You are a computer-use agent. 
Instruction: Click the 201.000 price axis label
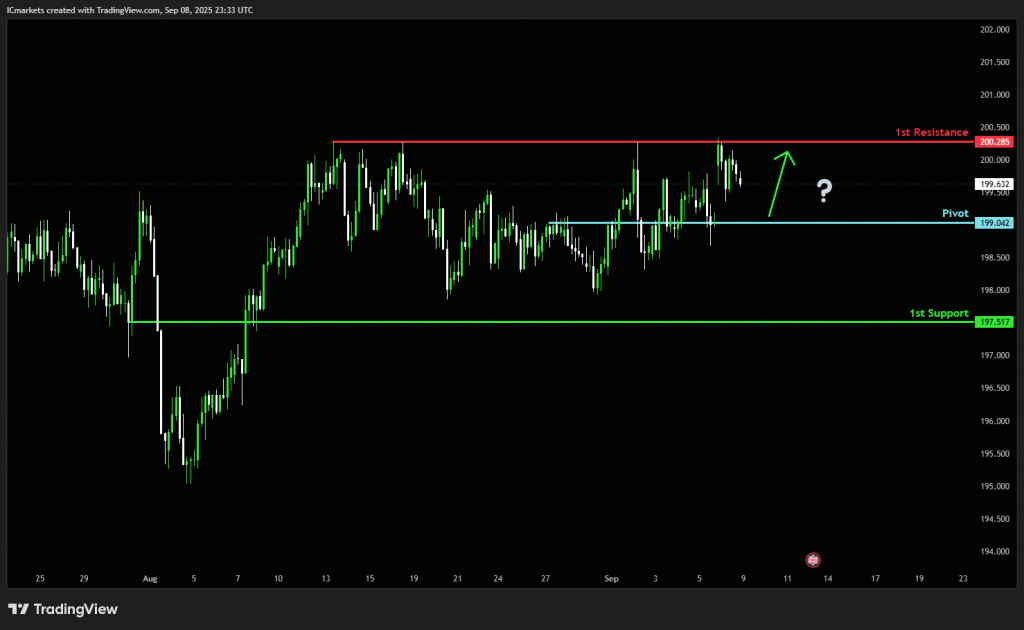tap(995, 95)
